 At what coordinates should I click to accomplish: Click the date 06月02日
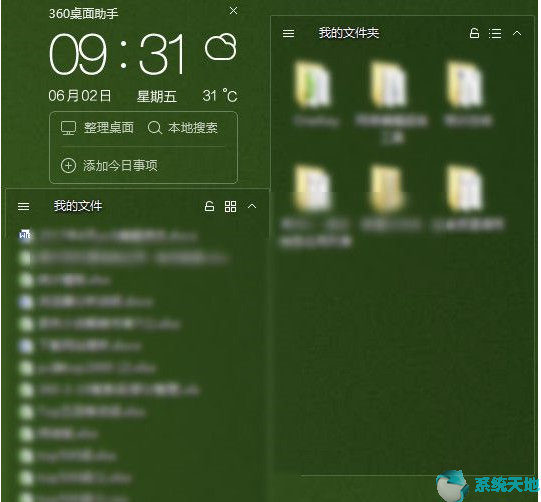pyautogui.click(x=80, y=96)
